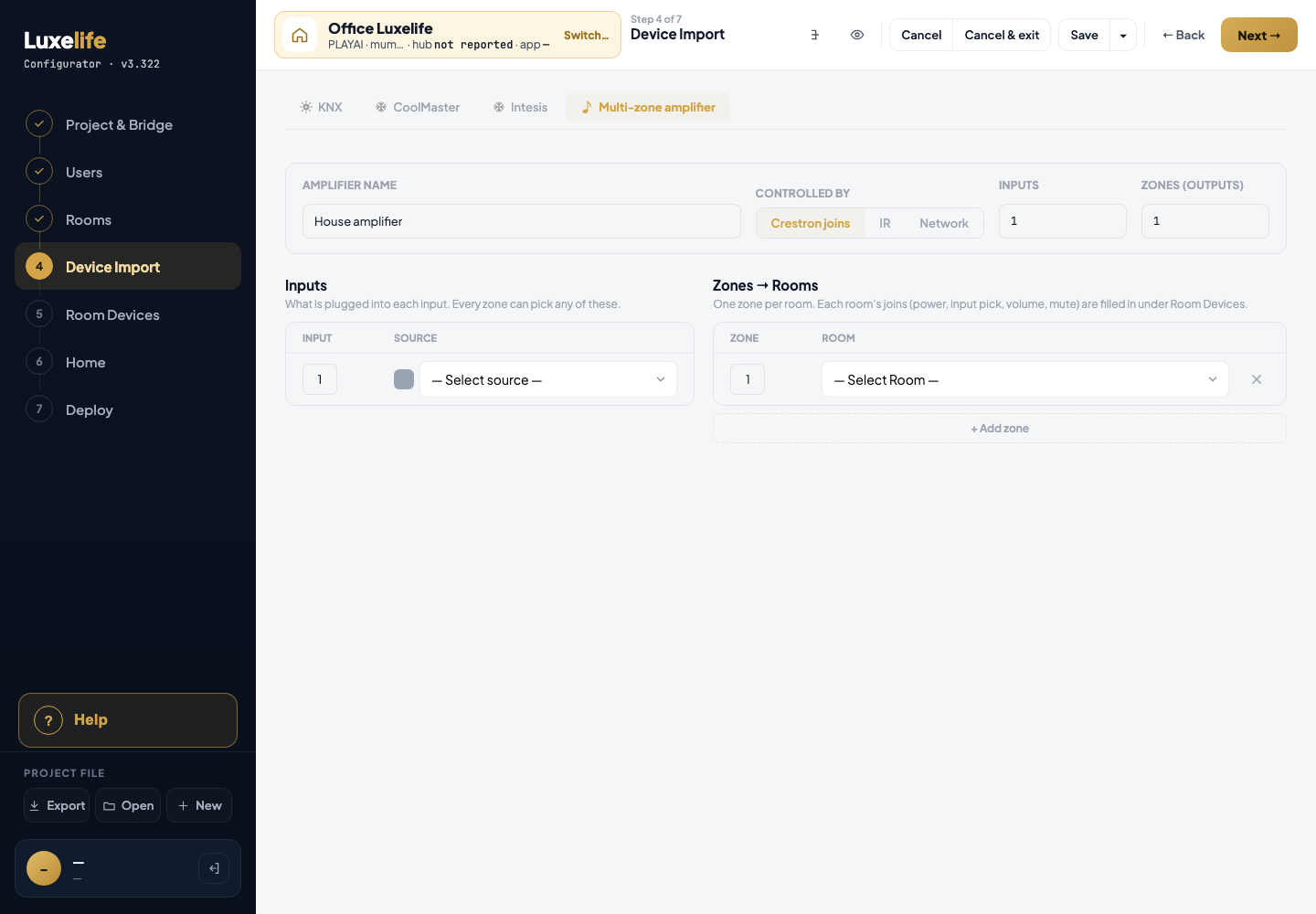Open the Select source dropdown
Image resolution: width=1316 pixels, height=914 pixels.
coord(548,379)
